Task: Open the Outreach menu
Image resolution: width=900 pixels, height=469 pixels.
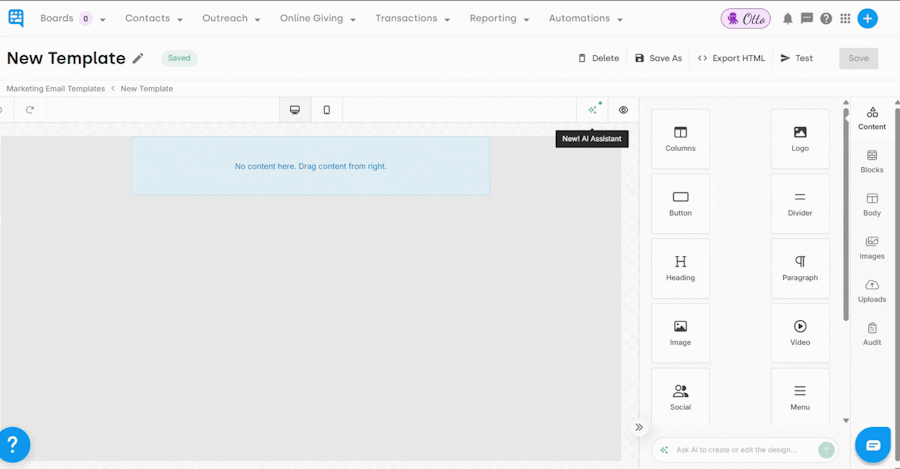Action: [x=225, y=18]
